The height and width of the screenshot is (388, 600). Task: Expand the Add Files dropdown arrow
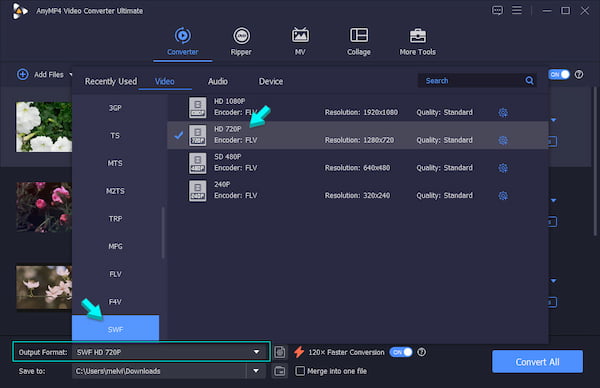pos(70,74)
